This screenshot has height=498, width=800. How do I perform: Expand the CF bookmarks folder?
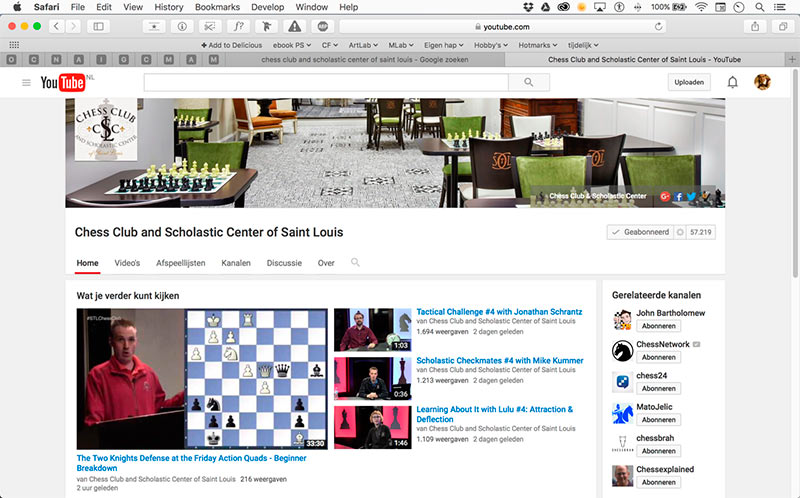[329, 45]
